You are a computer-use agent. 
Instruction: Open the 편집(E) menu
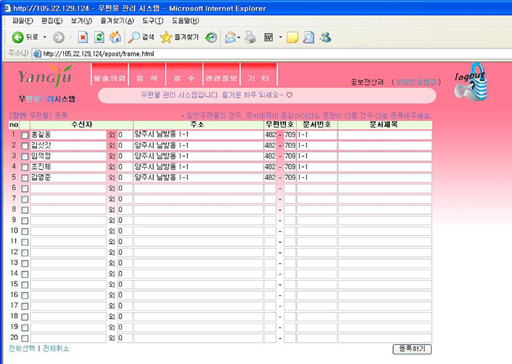coord(52,21)
